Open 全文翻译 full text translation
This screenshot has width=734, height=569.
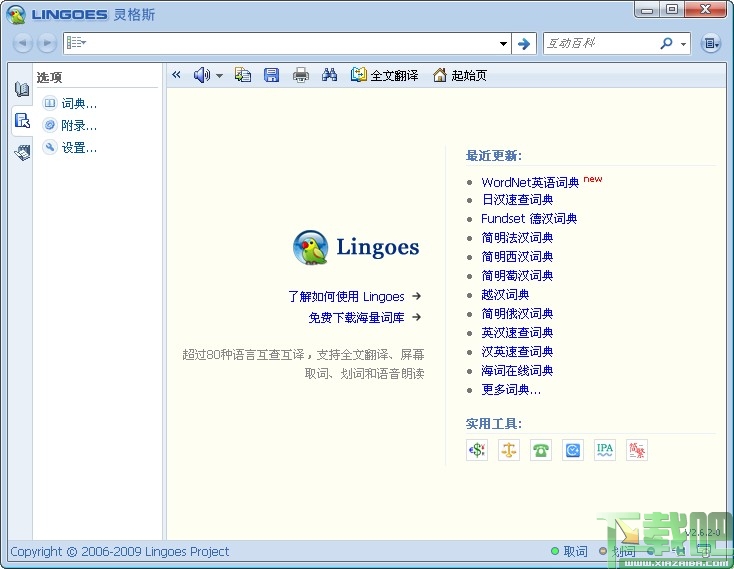pyautogui.click(x=384, y=75)
